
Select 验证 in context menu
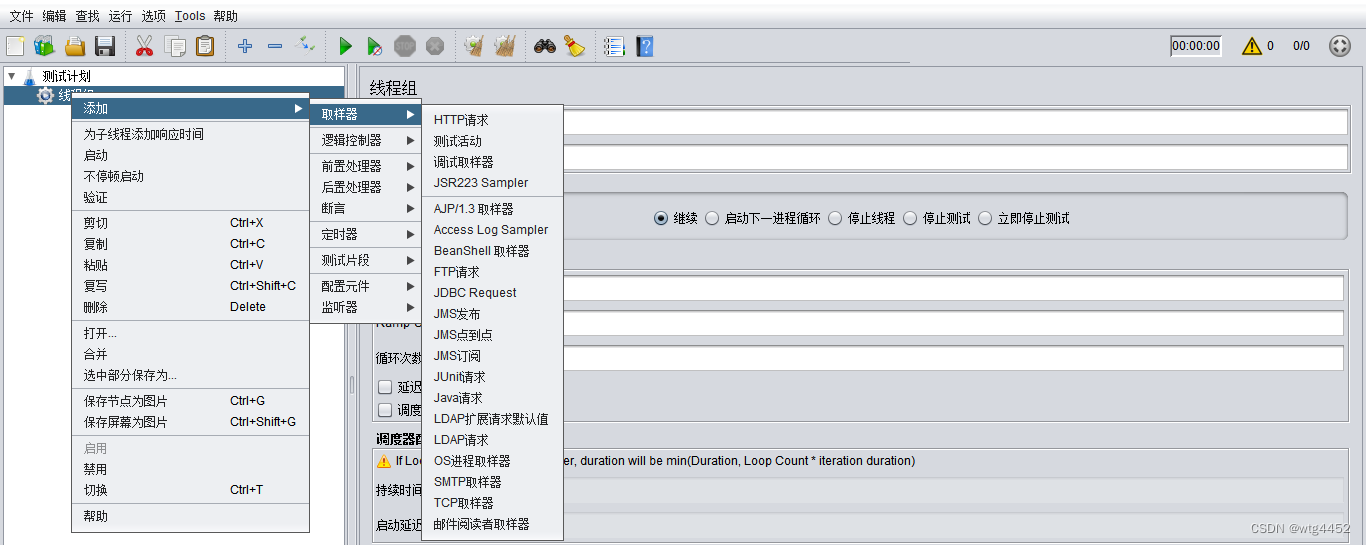tap(190, 197)
